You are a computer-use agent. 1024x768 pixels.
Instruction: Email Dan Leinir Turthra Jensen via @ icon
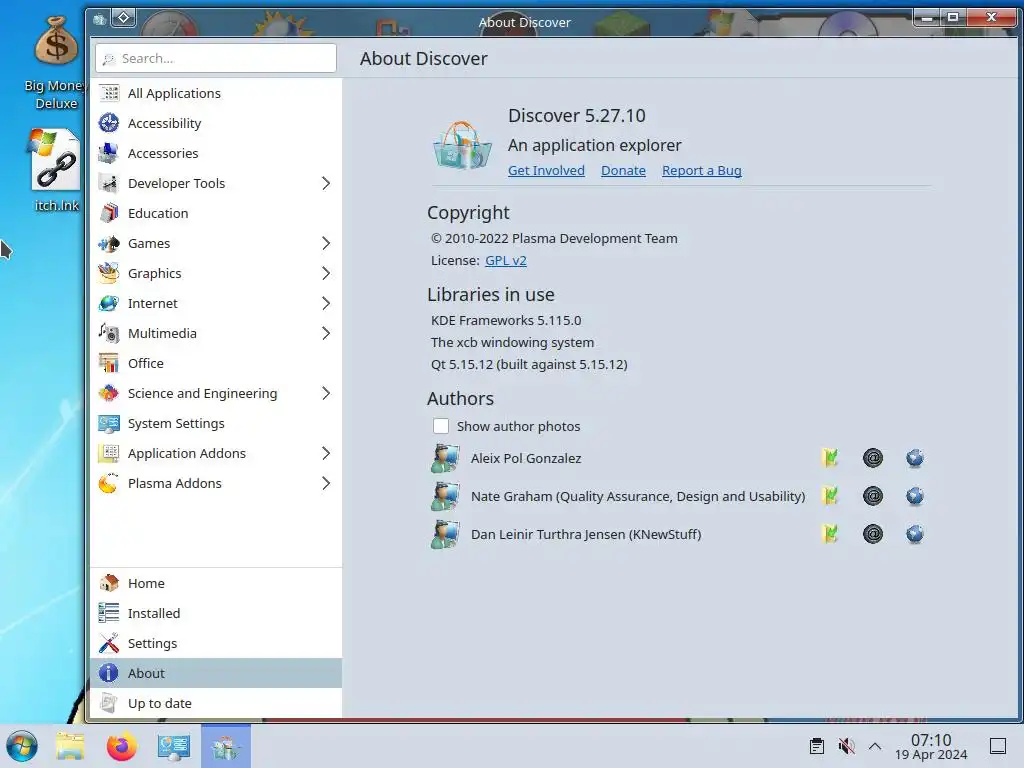click(x=873, y=534)
